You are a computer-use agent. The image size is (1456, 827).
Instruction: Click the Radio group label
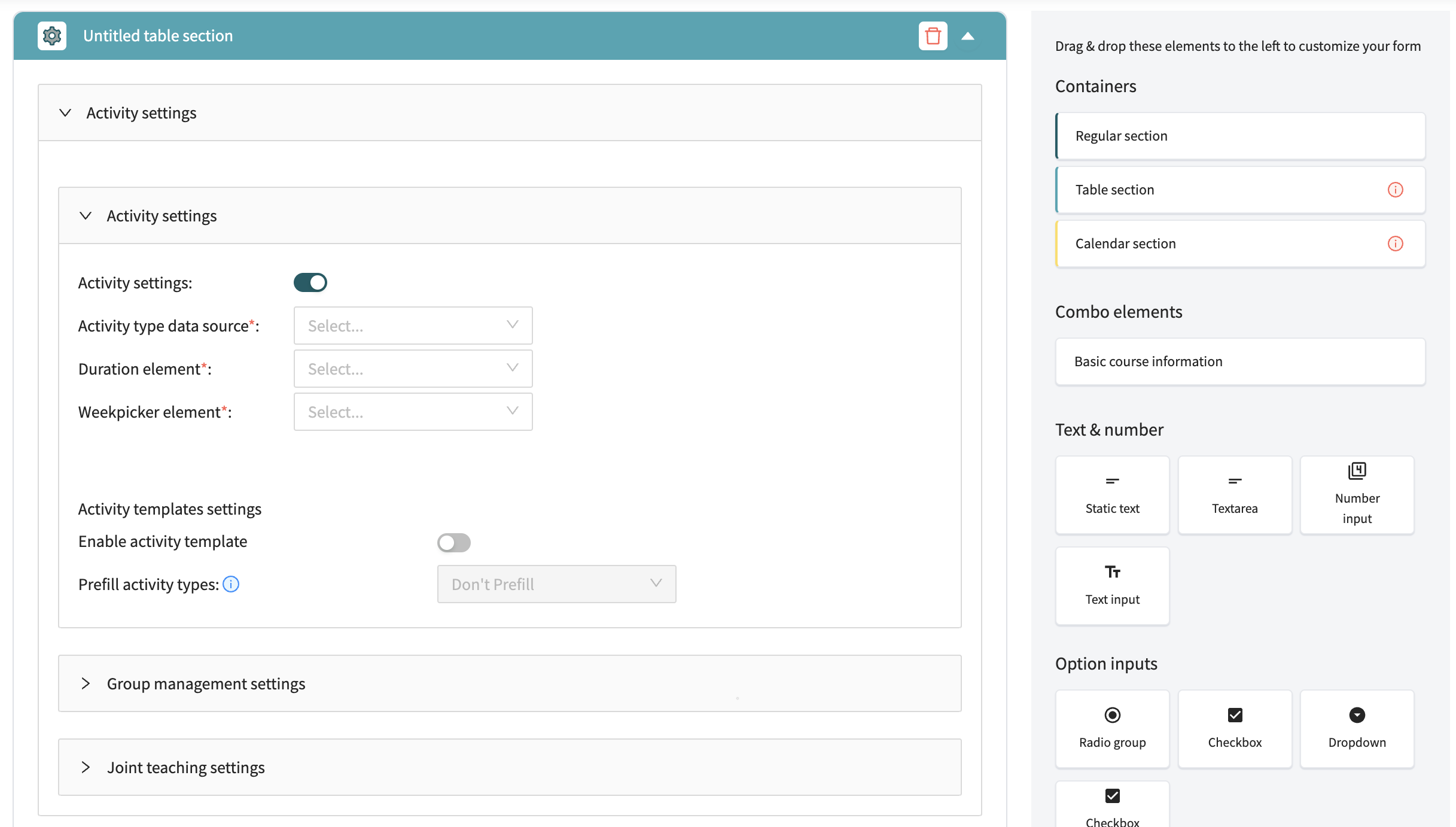[1113, 743]
